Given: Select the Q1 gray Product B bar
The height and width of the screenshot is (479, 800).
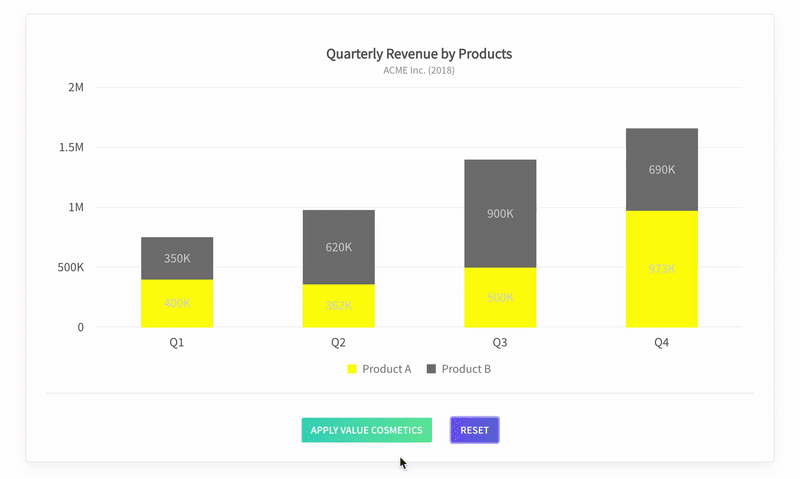Looking at the screenshot, I should coord(177,258).
